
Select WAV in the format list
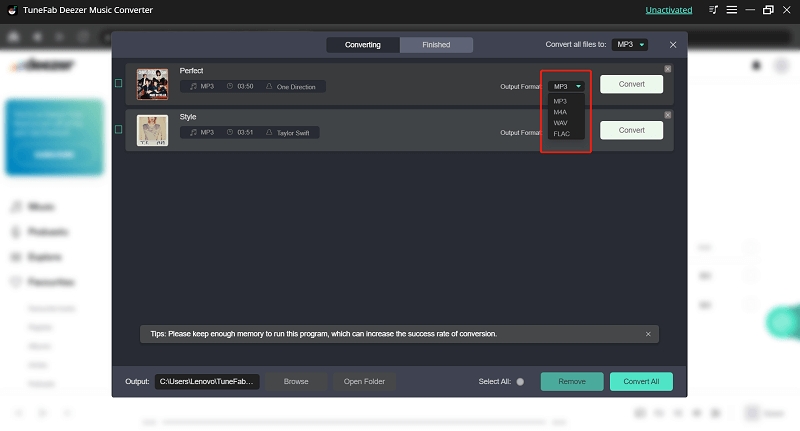pyautogui.click(x=561, y=123)
